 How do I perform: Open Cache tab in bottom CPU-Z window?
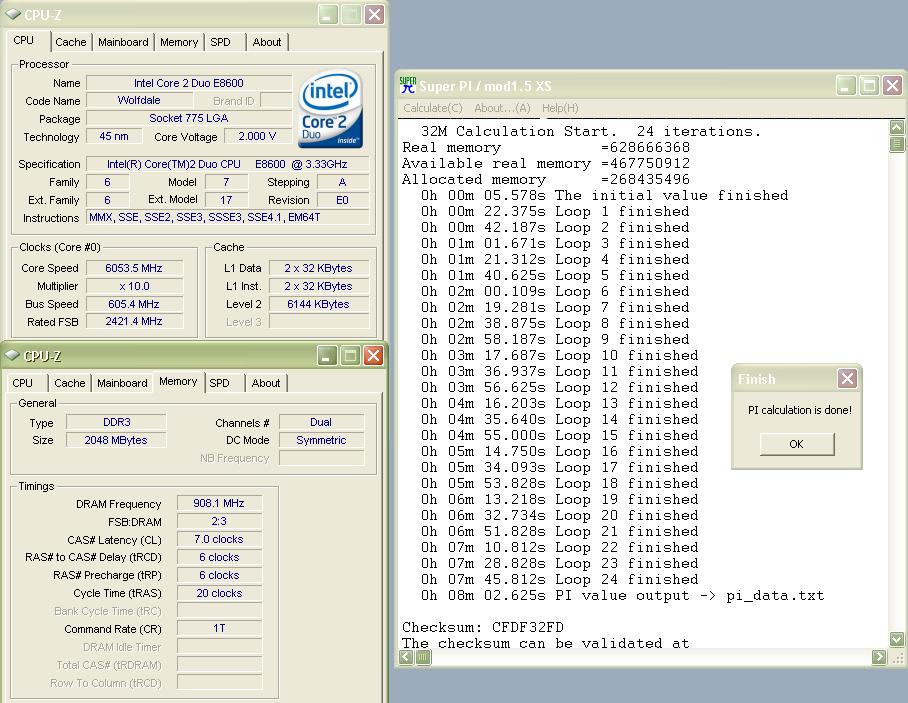pos(69,383)
